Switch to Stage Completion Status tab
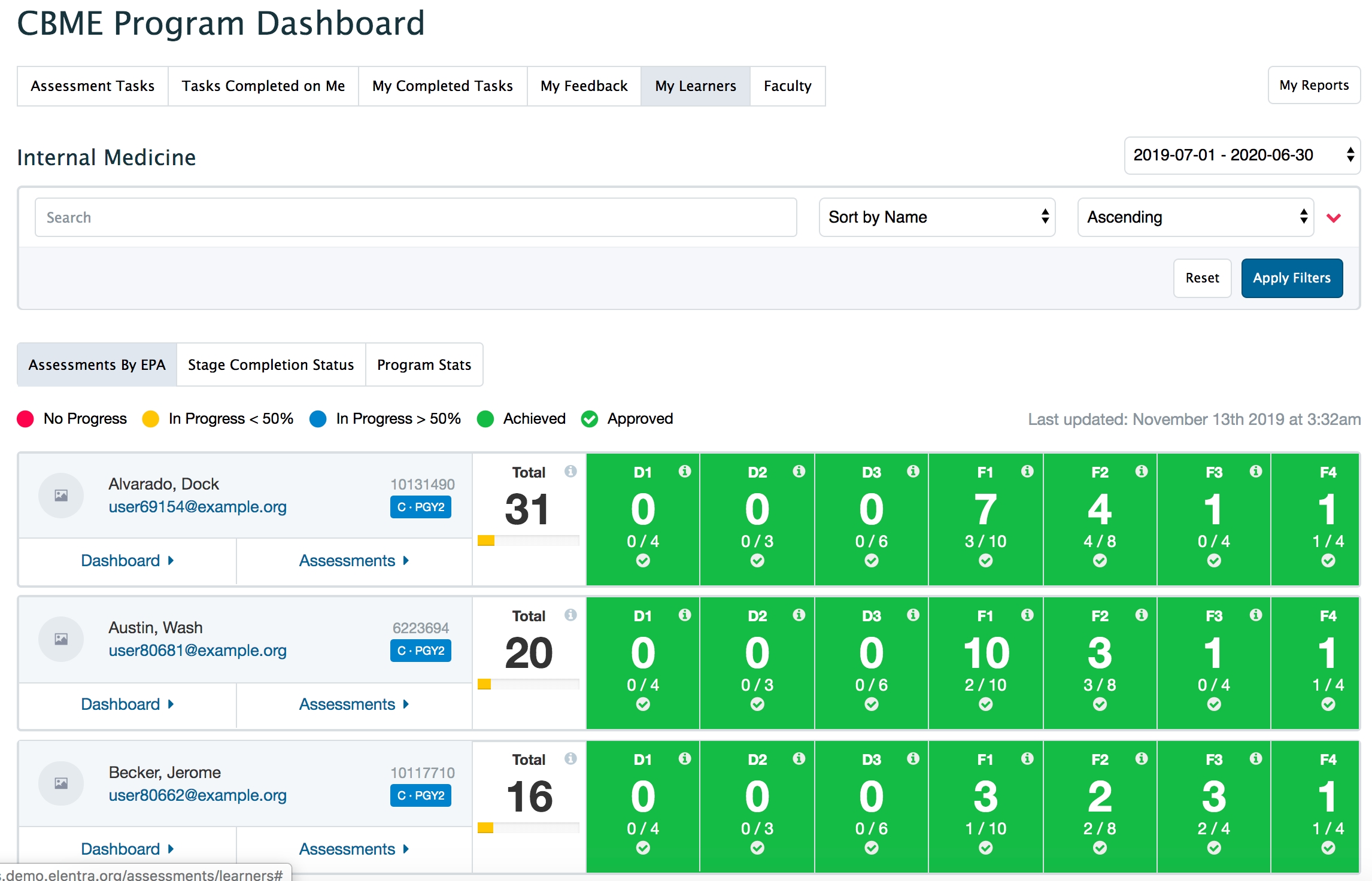Screen dimensions: 1372x881 pyautogui.click(x=271, y=364)
